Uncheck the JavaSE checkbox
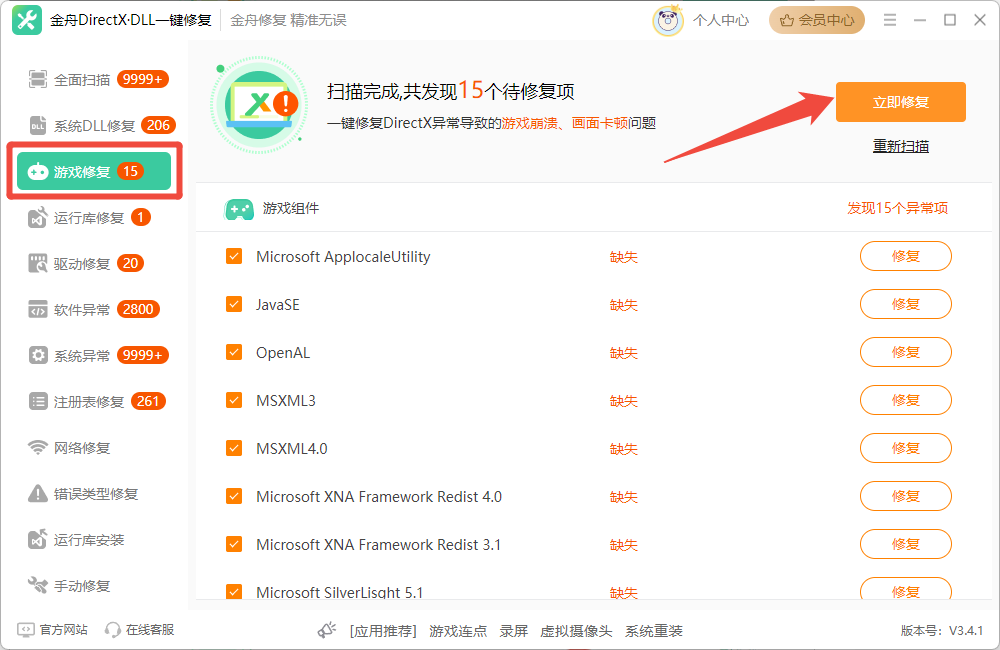This screenshot has width=1000, height=650. point(234,304)
